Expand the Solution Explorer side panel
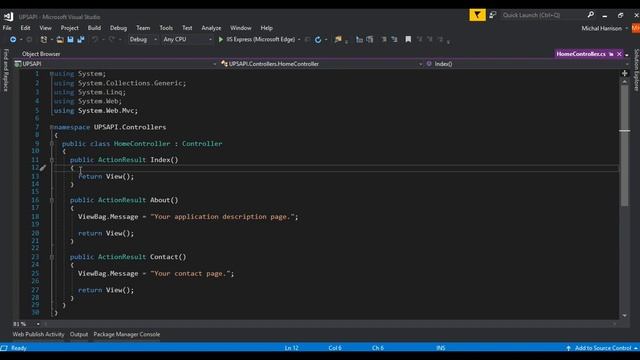The width and height of the screenshot is (640, 360). pyautogui.click(x=636, y=70)
